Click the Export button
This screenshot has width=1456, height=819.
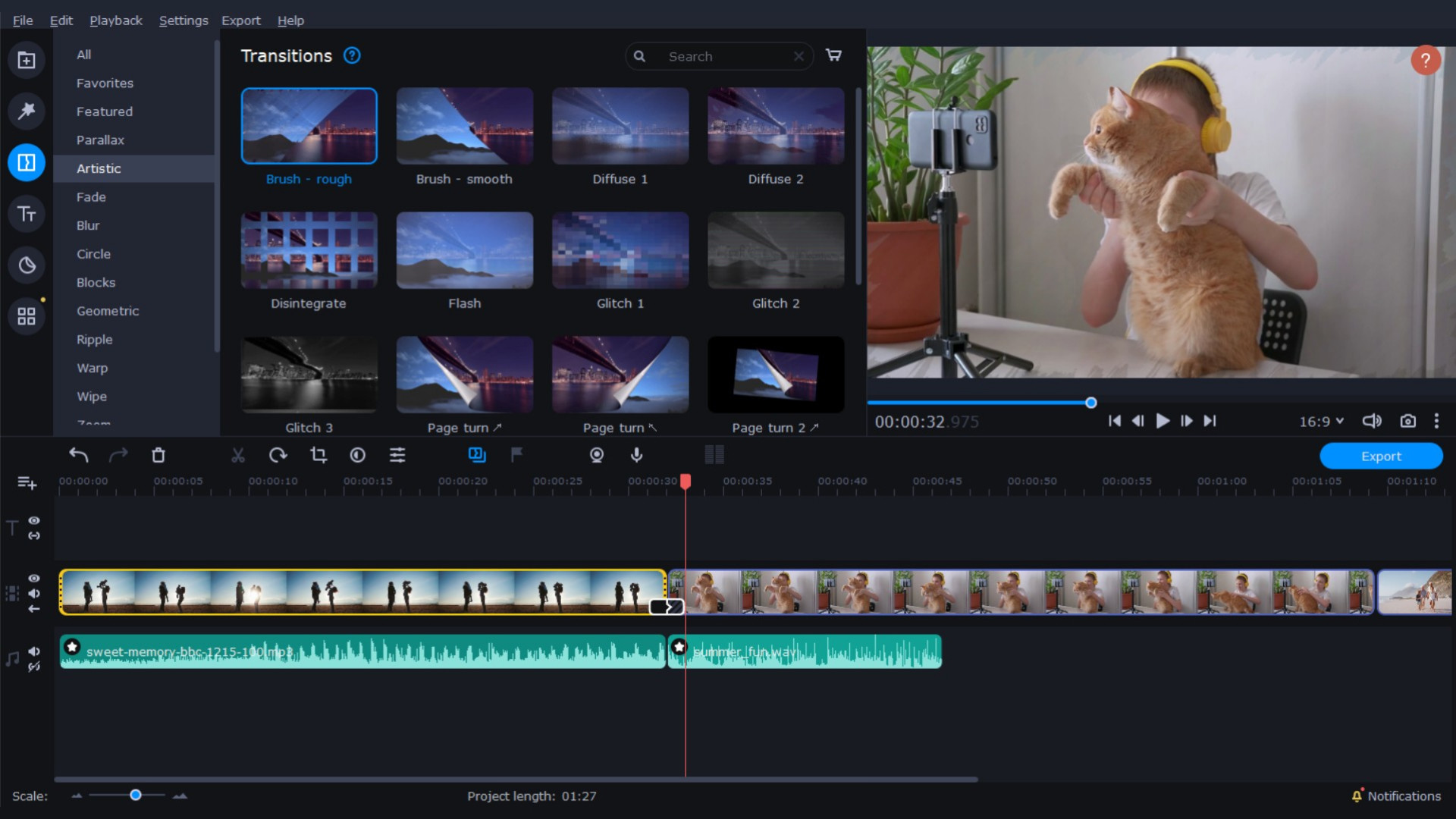point(1380,456)
